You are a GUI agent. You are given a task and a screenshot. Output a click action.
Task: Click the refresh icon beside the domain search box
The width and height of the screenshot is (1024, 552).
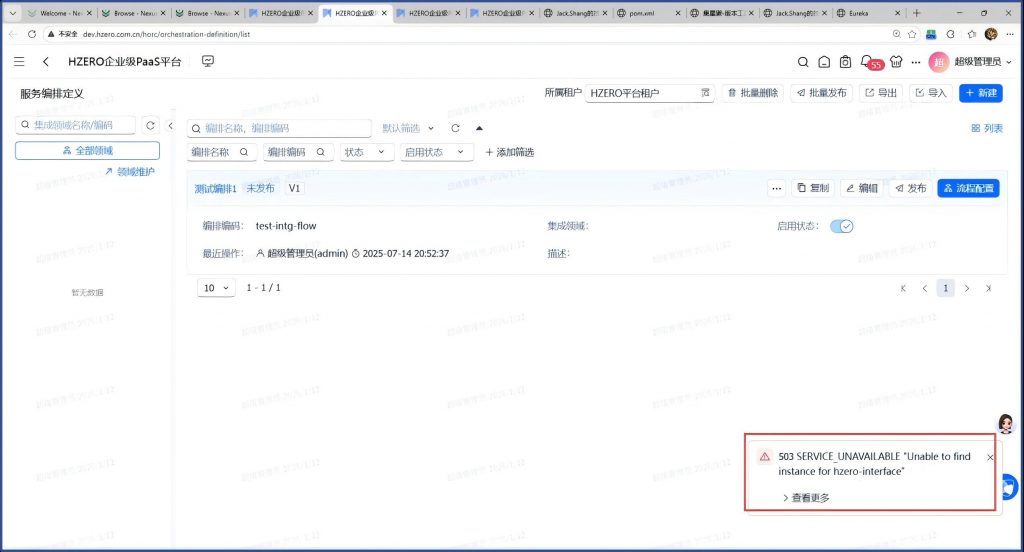151,126
